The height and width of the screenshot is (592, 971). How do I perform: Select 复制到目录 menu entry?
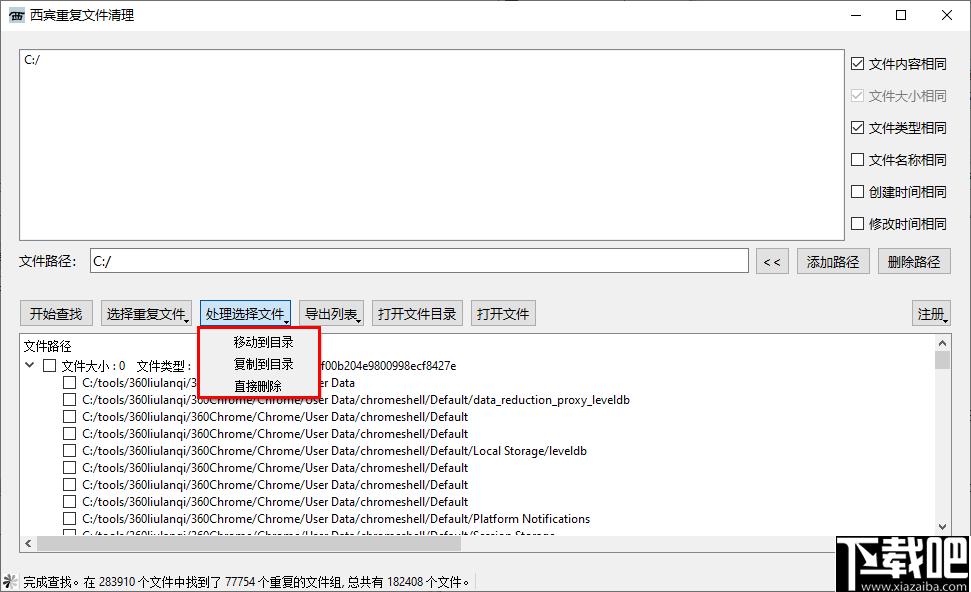click(263, 364)
